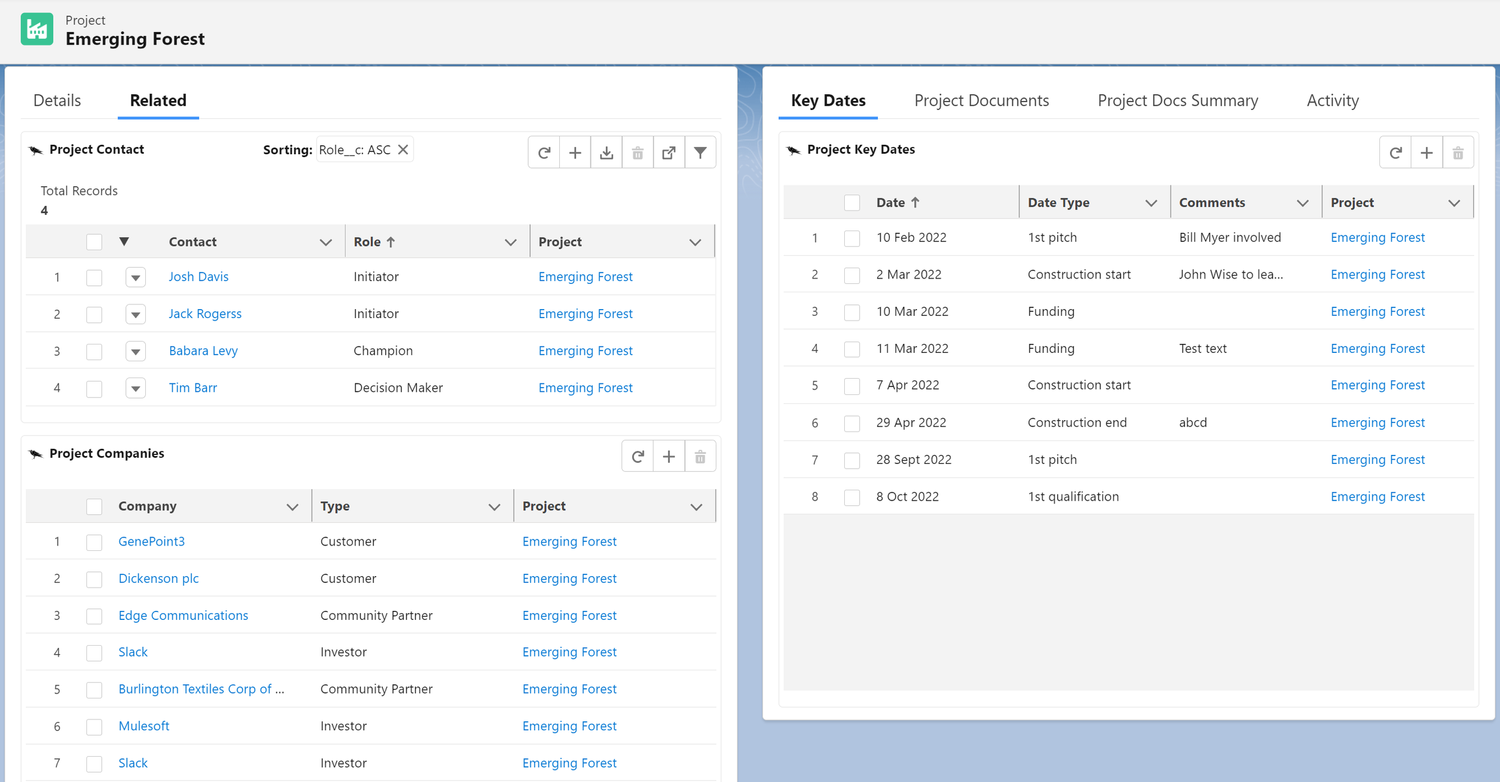
Task: Open the Babara Levy contact link
Action: [203, 351]
